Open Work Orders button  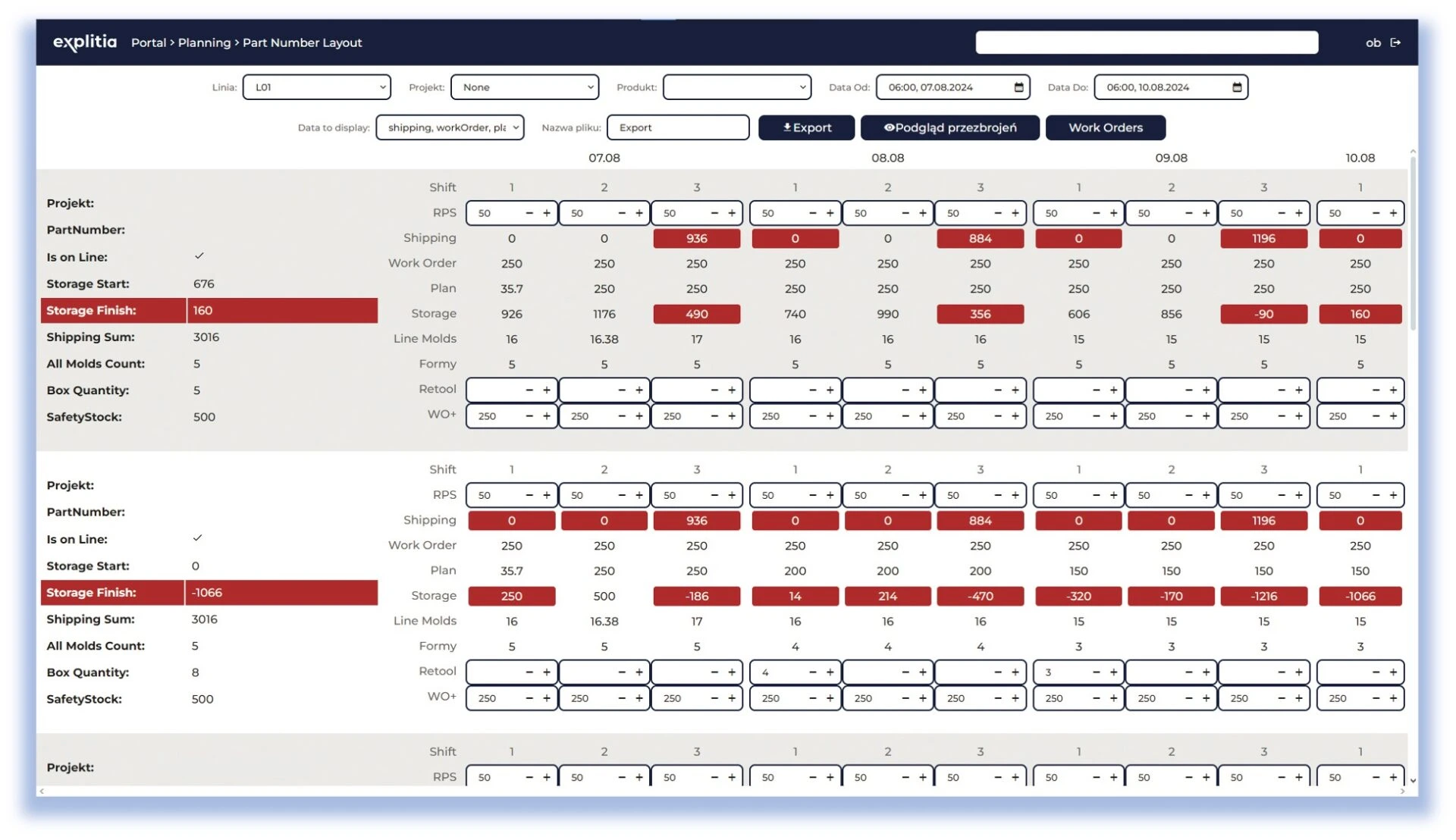1105,127
